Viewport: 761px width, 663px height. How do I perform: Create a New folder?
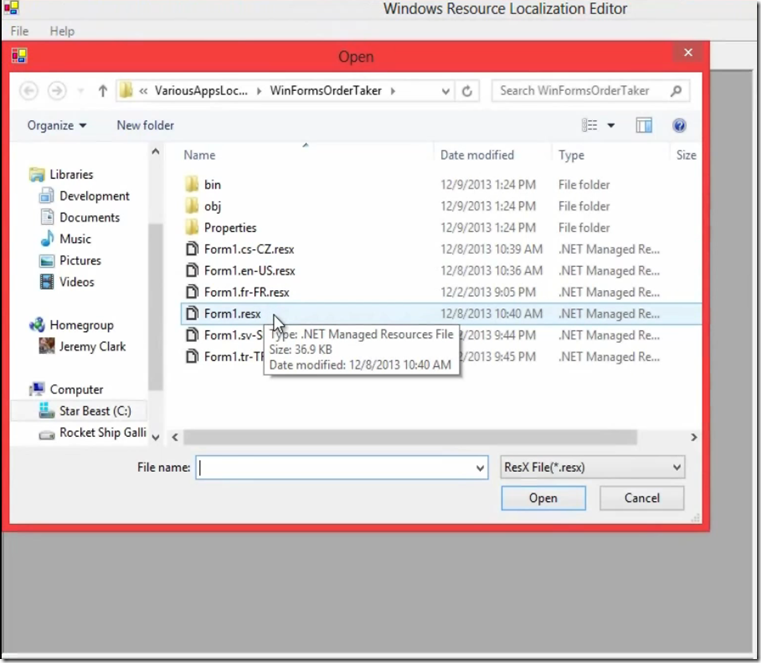click(145, 125)
